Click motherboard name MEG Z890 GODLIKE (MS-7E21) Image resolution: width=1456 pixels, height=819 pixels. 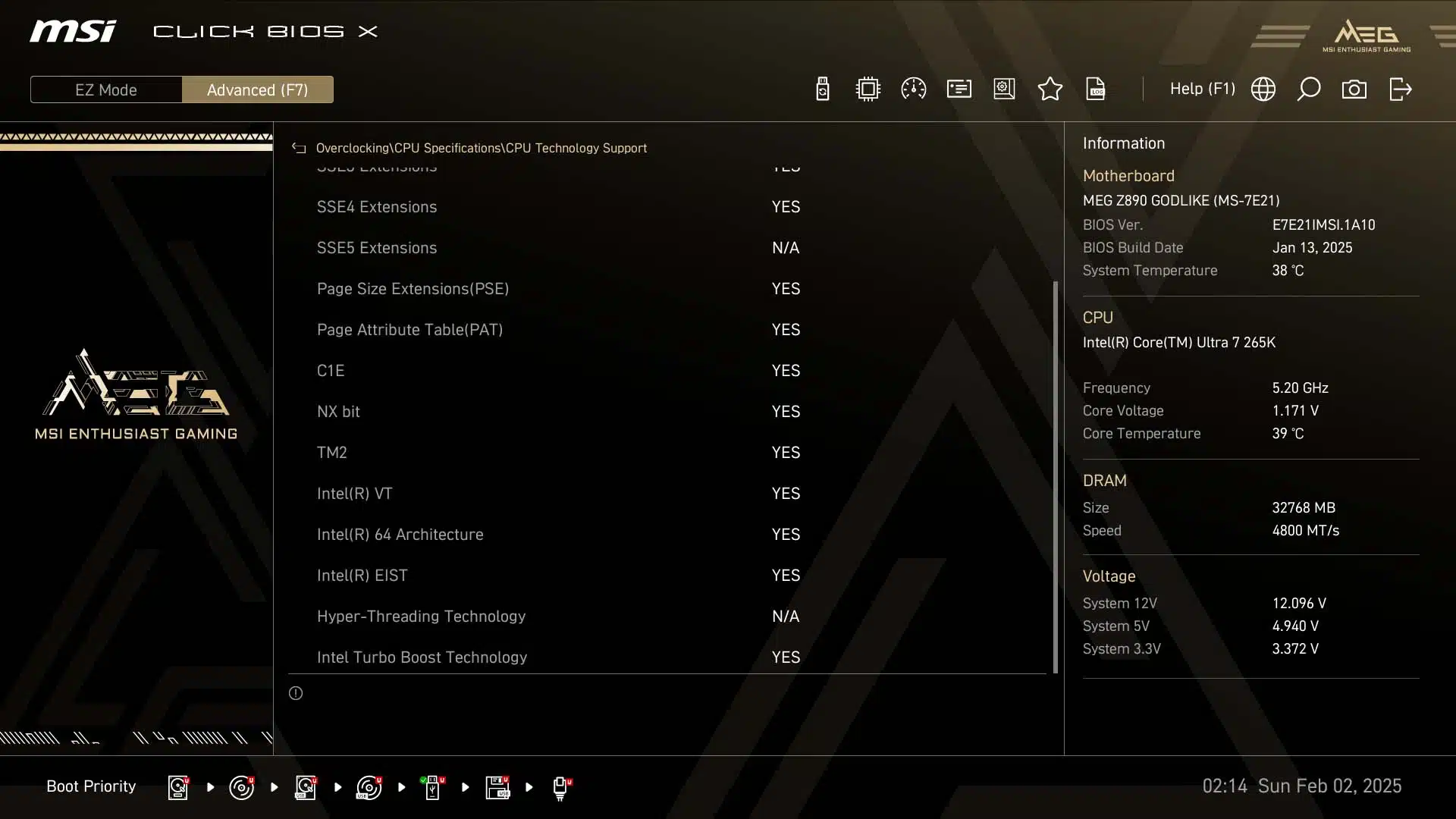pyautogui.click(x=1181, y=201)
